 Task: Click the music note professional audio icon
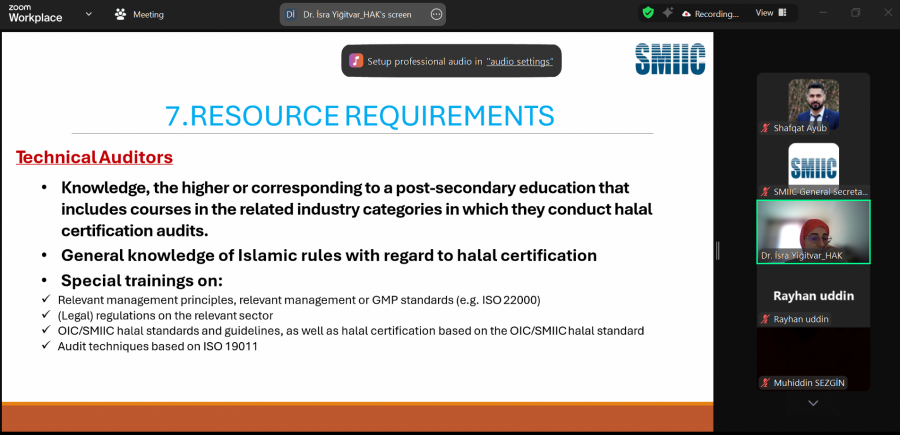(356, 61)
